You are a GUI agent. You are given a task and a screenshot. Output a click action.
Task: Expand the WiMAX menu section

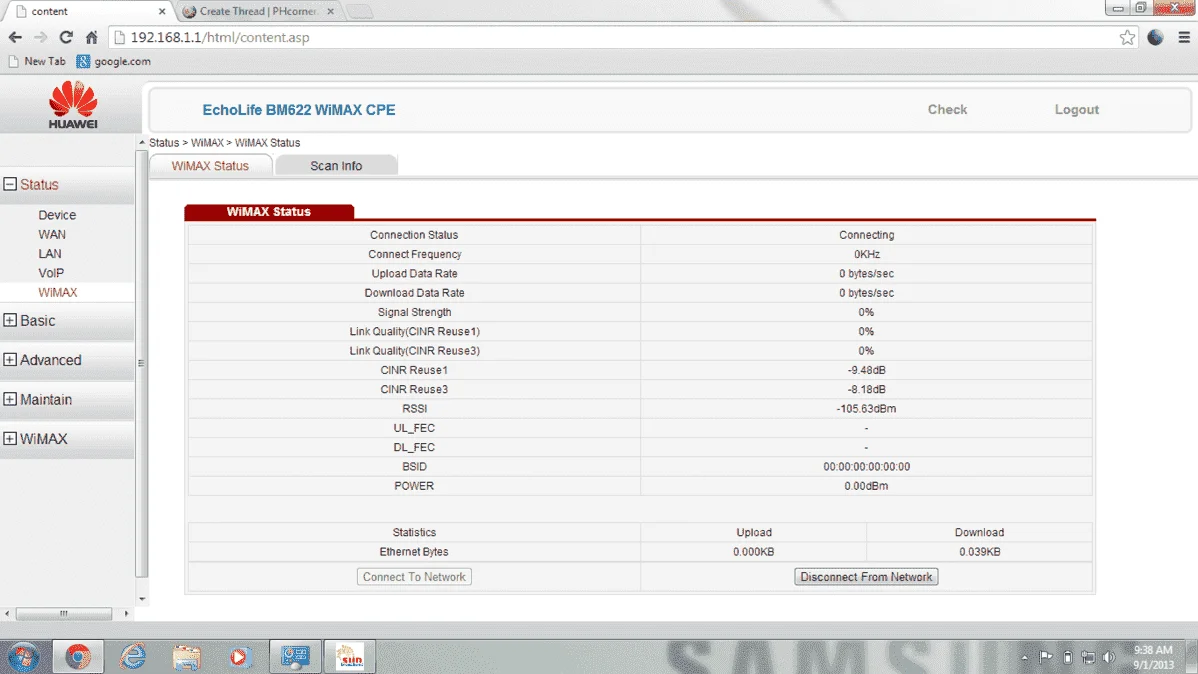(x=10, y=438)
